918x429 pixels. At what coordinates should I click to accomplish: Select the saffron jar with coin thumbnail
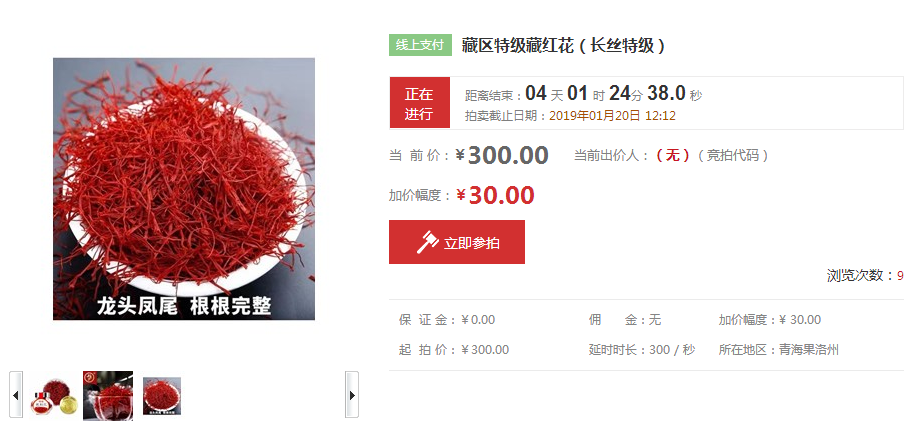54,396
